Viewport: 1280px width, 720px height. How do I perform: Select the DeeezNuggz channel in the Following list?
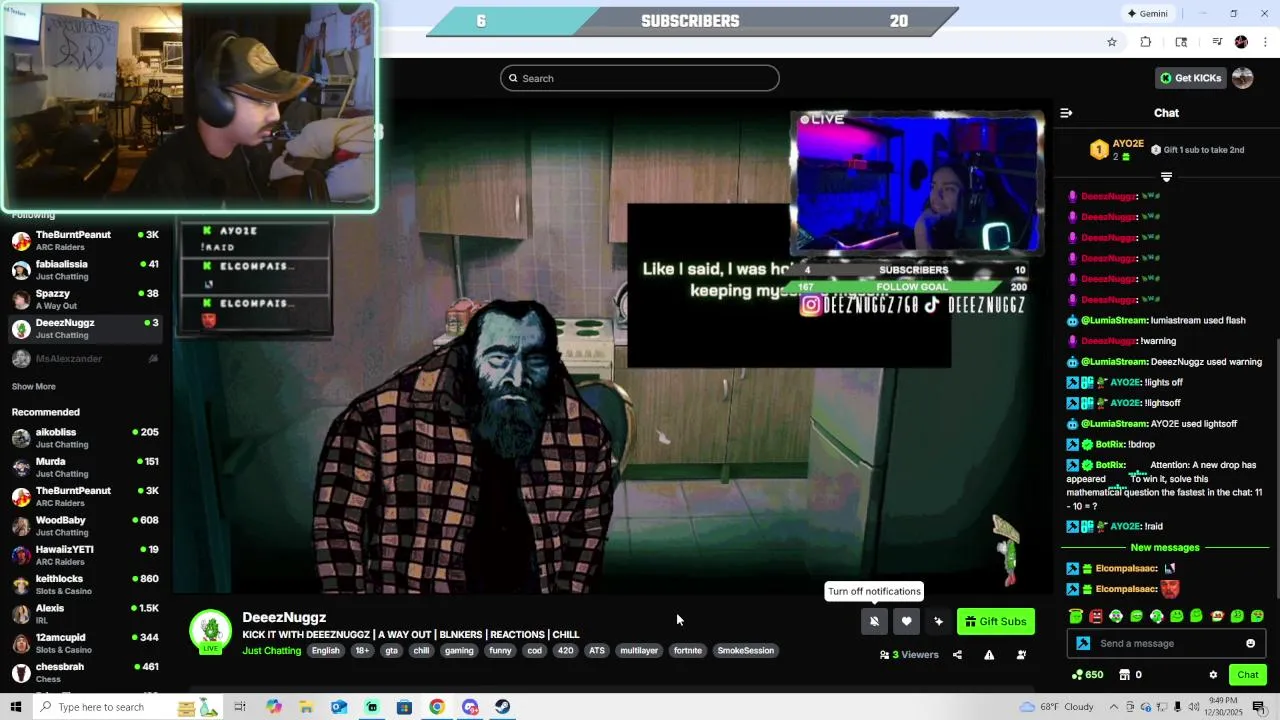[85, 329]
